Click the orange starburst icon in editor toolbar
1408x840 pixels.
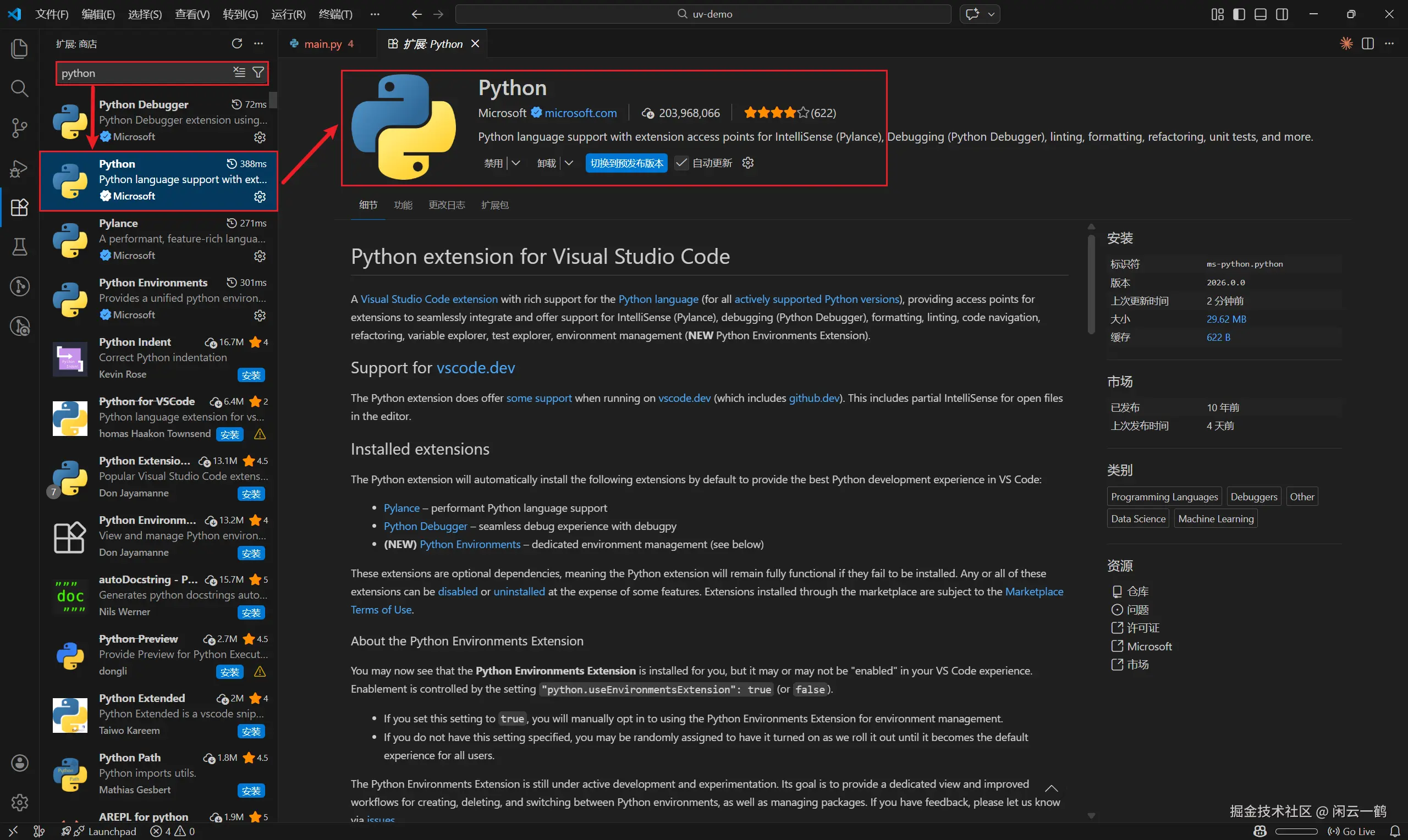pyautogui.click(x=1346, y=43)
